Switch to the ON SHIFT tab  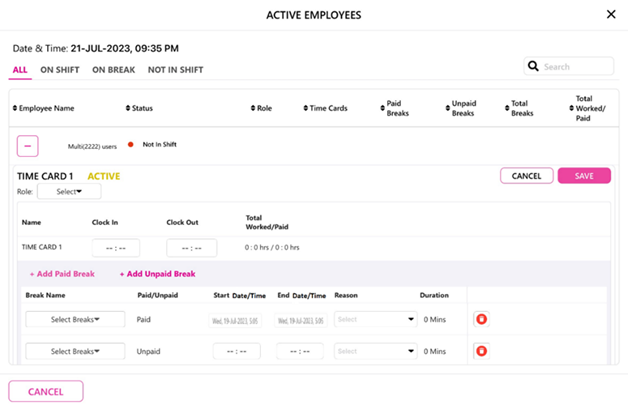[60, 70]
